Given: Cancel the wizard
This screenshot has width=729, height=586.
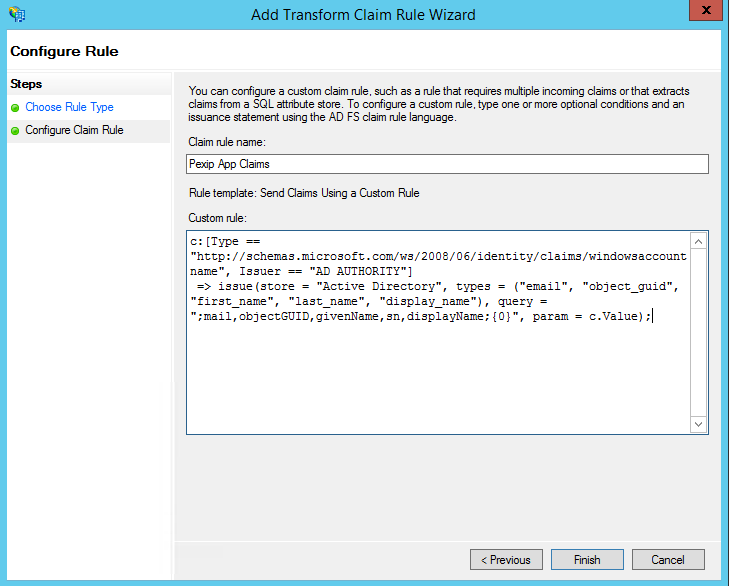Looking at the screenshot, I should pyautogui.click(x=667, y=560).
